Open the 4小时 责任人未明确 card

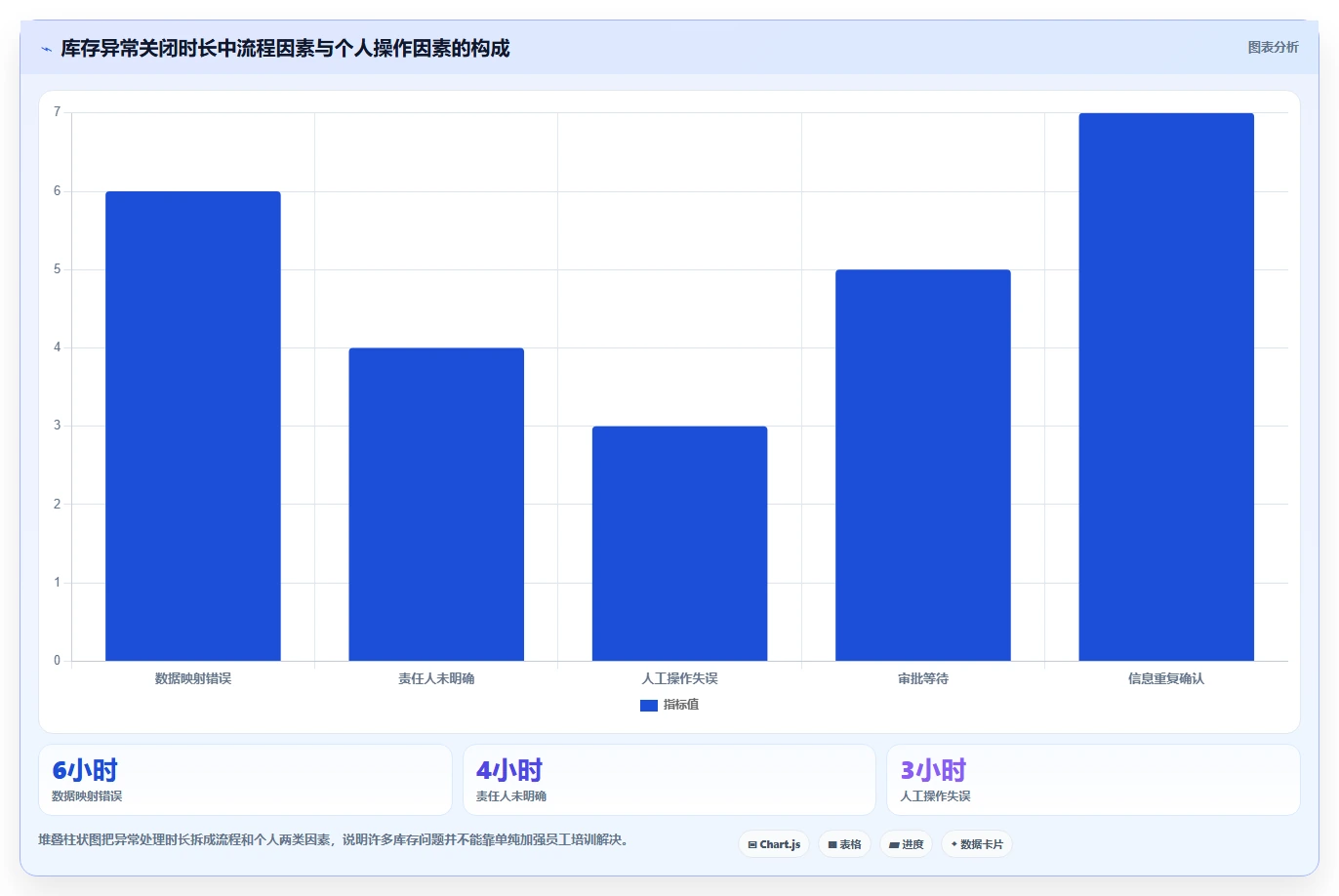coord(669,780)
